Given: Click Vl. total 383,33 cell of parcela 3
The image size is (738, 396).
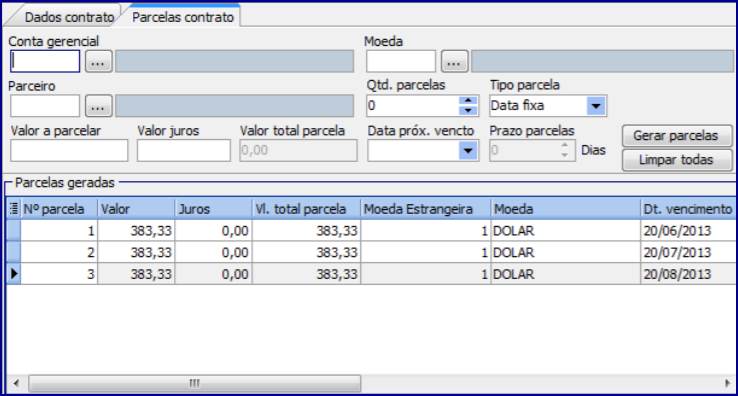Looking at the screenshot, I should coord(306,274).
